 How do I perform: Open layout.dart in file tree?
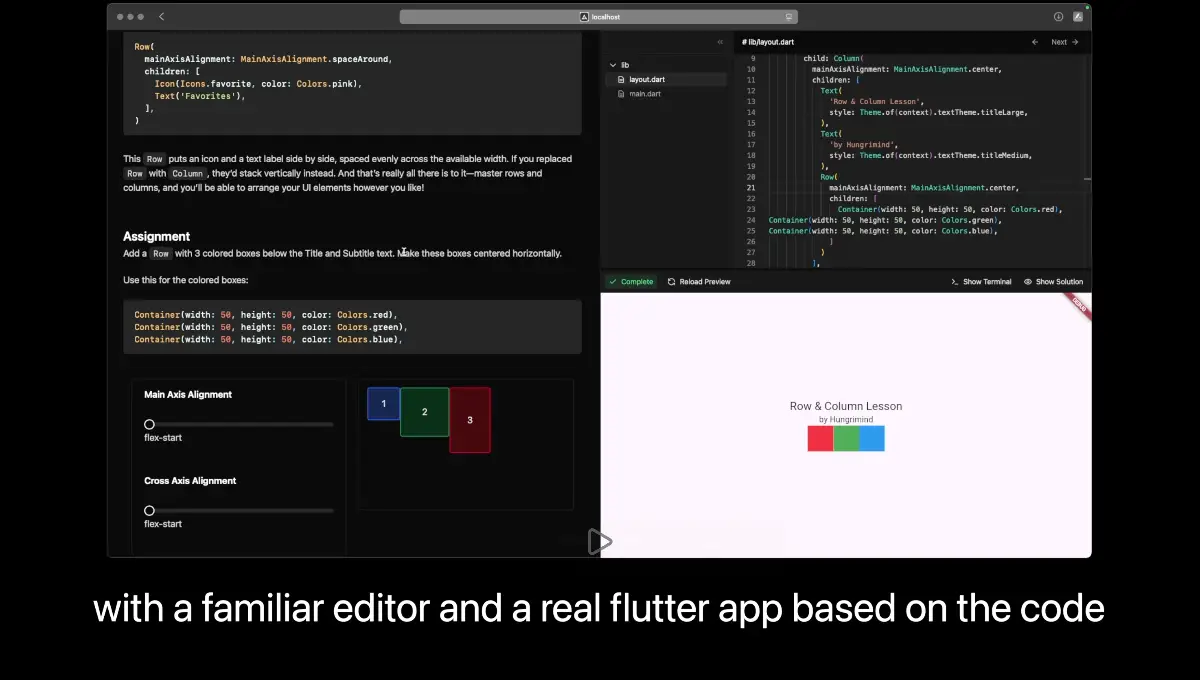(x=646, y=79)
